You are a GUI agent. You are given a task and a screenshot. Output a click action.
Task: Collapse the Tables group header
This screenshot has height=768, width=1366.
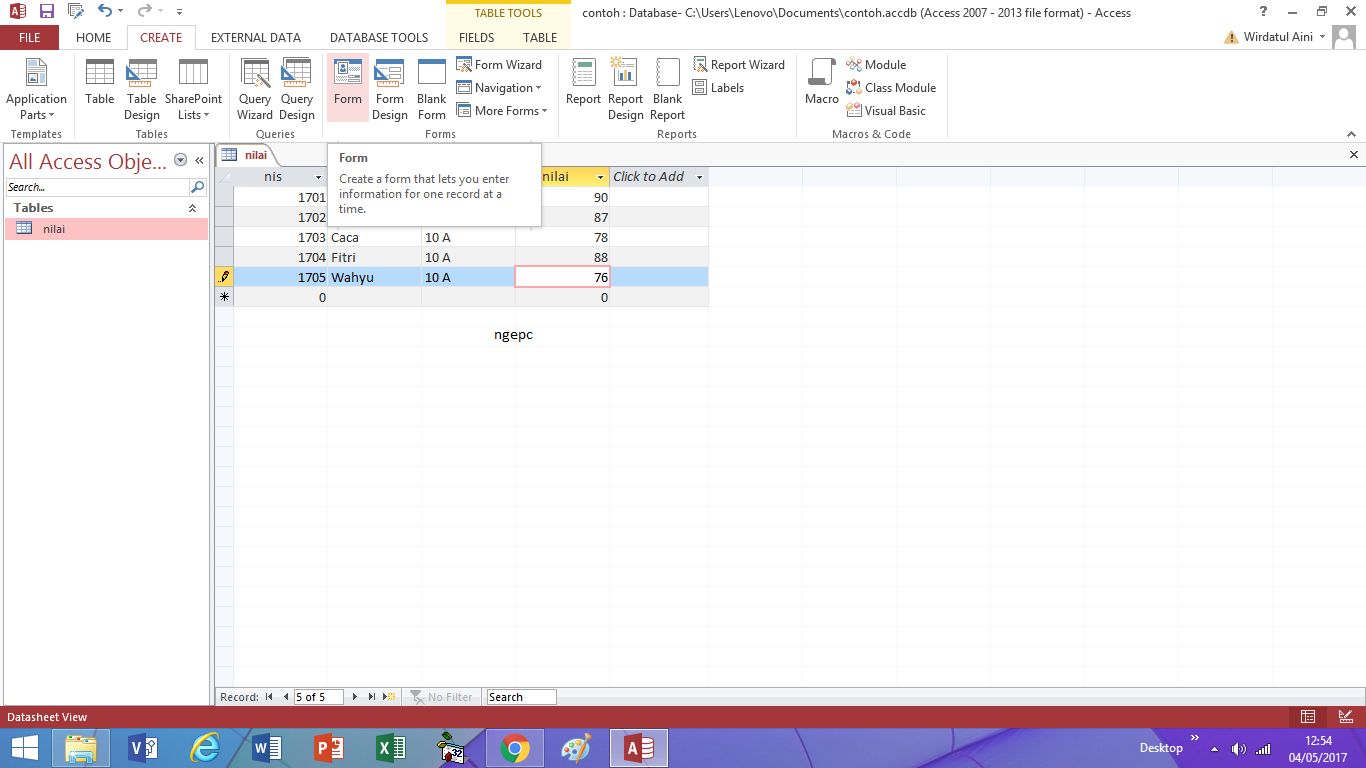pyautogui.click(x=193, y=208)
